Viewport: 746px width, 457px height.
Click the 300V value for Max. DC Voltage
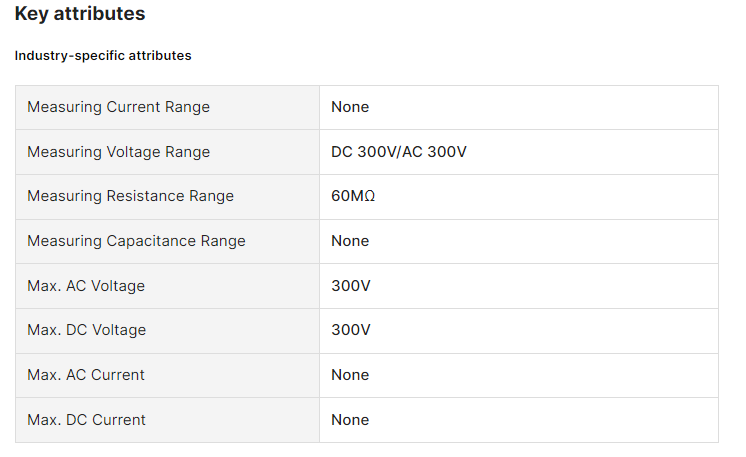(x=351, y=330)
